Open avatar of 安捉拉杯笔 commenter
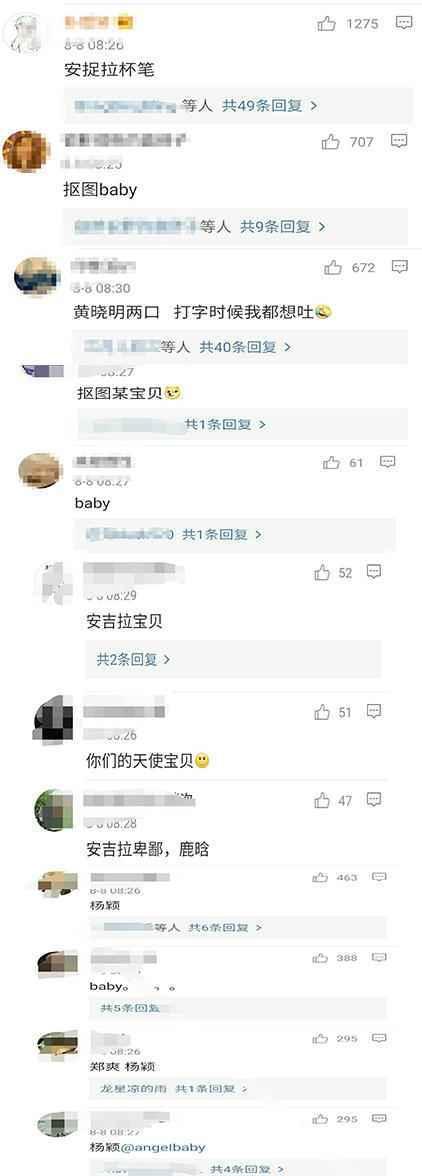The height and width of the screenshot is (1176, 422). (28, 33)
